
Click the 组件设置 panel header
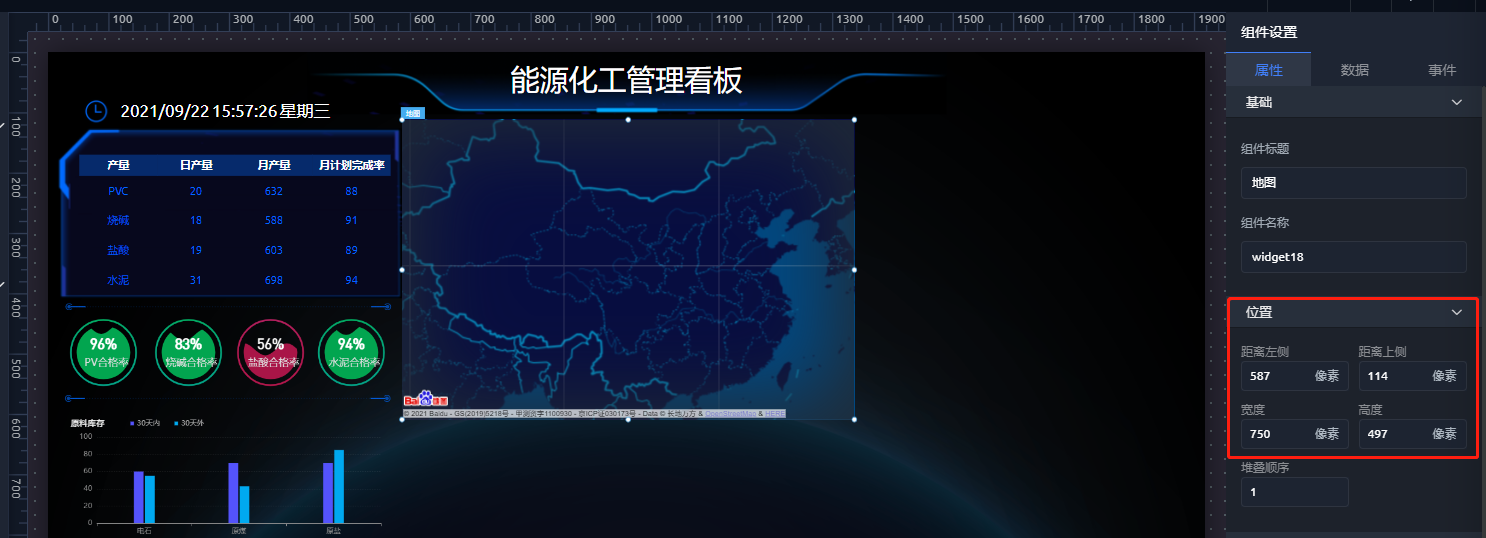point(1269,32)
